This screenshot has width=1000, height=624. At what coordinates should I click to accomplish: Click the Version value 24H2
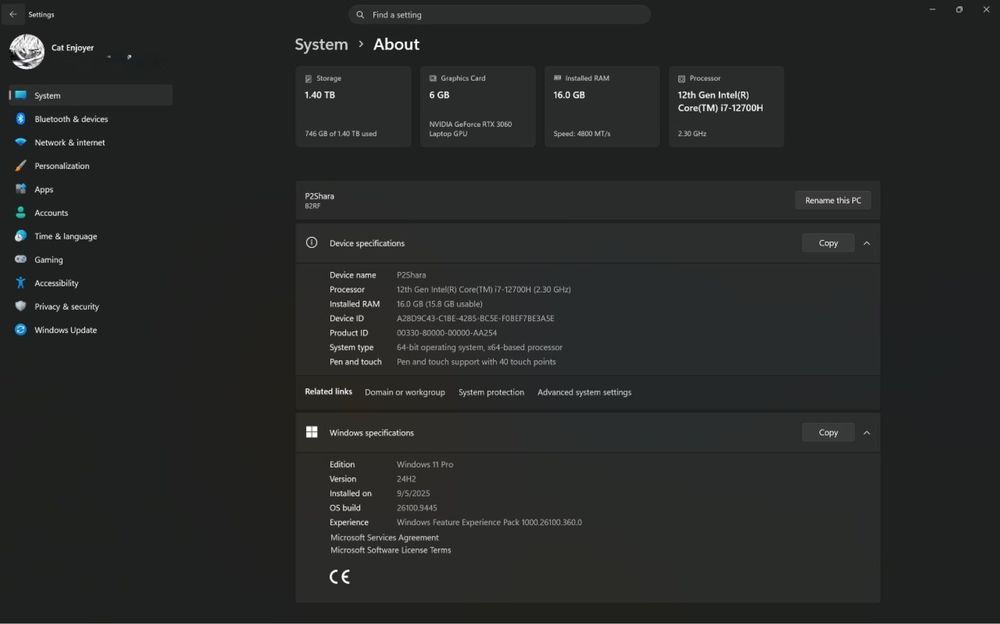click(x=406, y=479)
